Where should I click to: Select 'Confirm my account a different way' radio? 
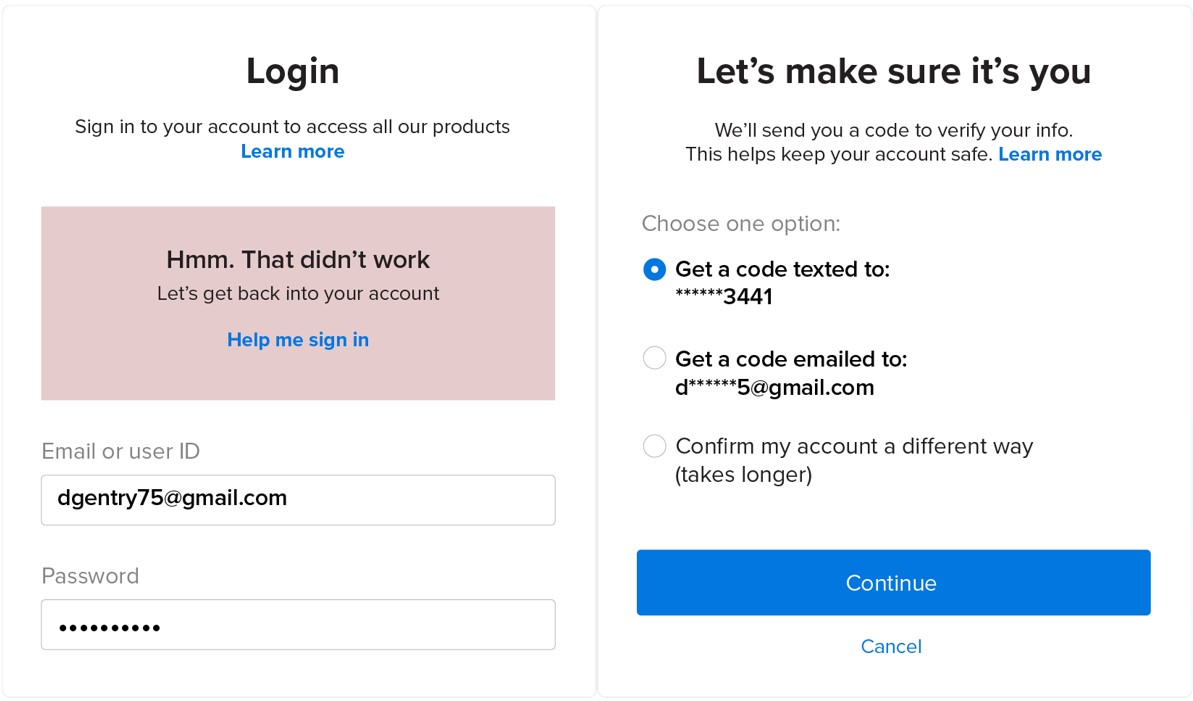[x=654, y=446]
